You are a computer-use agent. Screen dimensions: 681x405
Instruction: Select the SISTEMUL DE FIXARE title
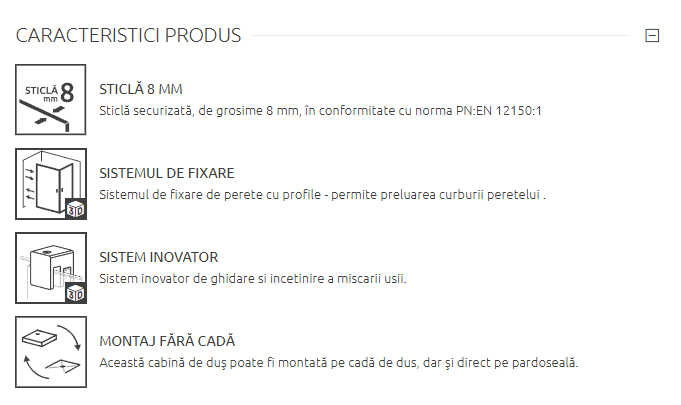[167, 173]
